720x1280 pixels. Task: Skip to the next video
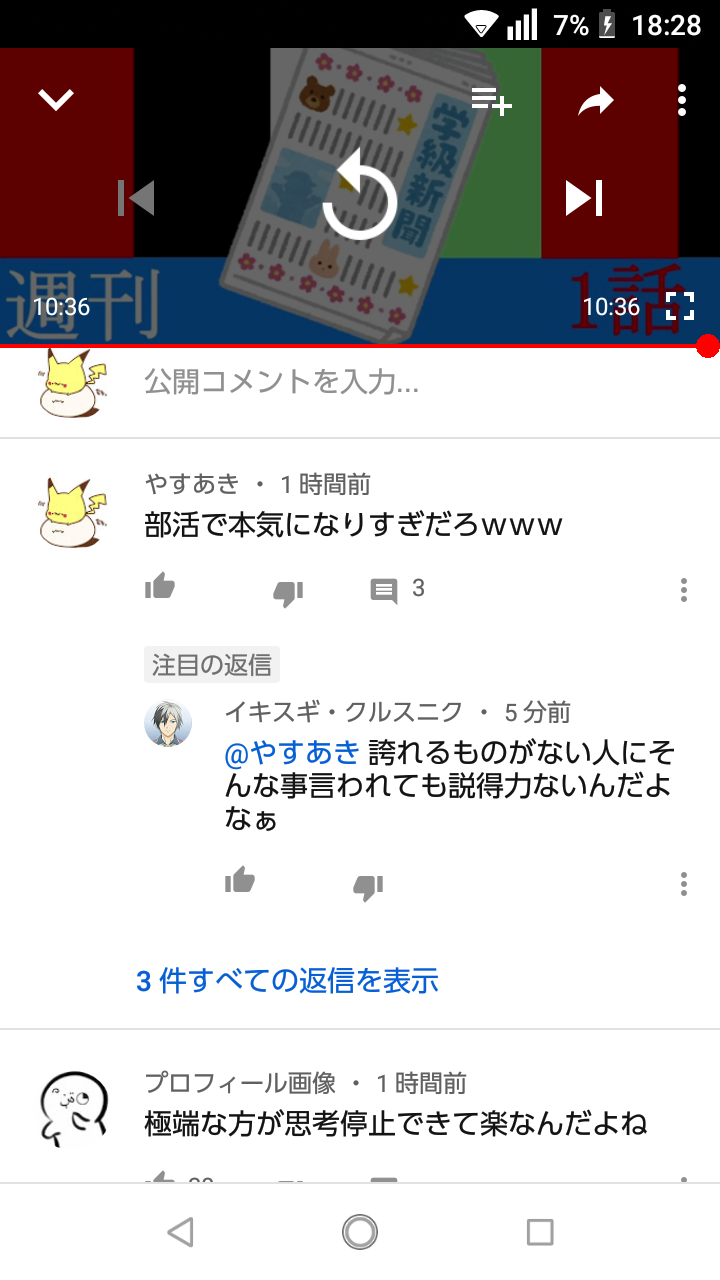[x=584, y=198]
